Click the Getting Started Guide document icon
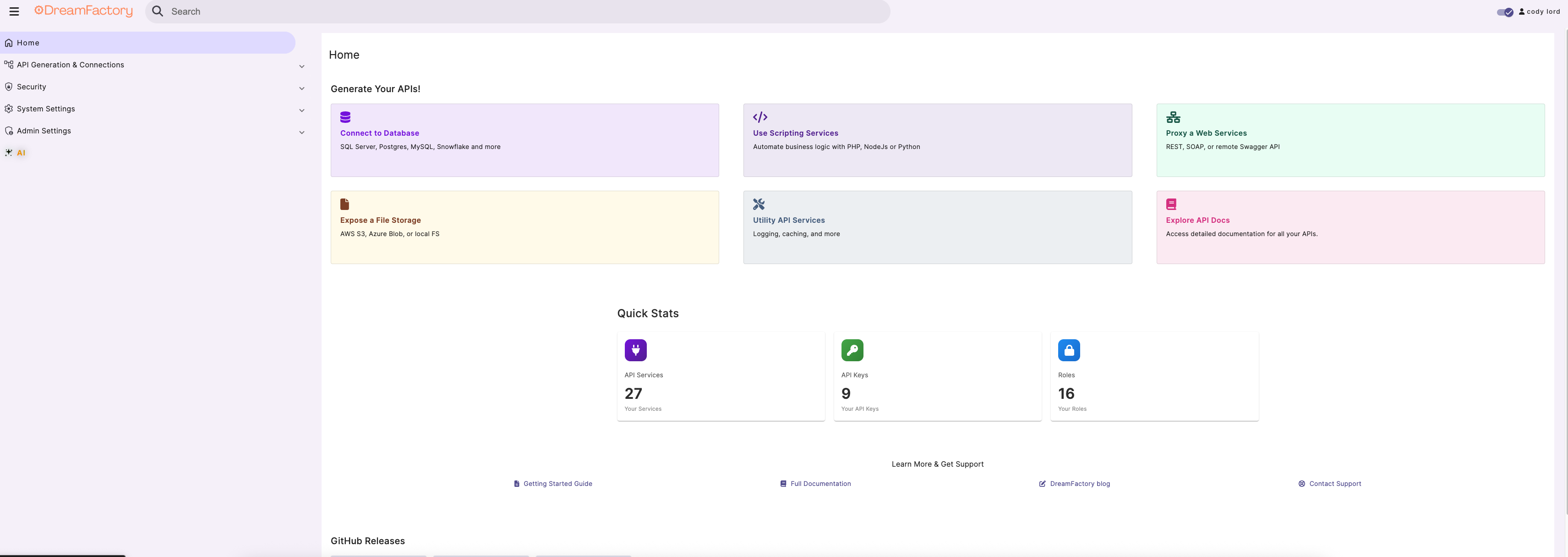Image resolution: width=1568 pixels, height=557 pixels. 517,484
